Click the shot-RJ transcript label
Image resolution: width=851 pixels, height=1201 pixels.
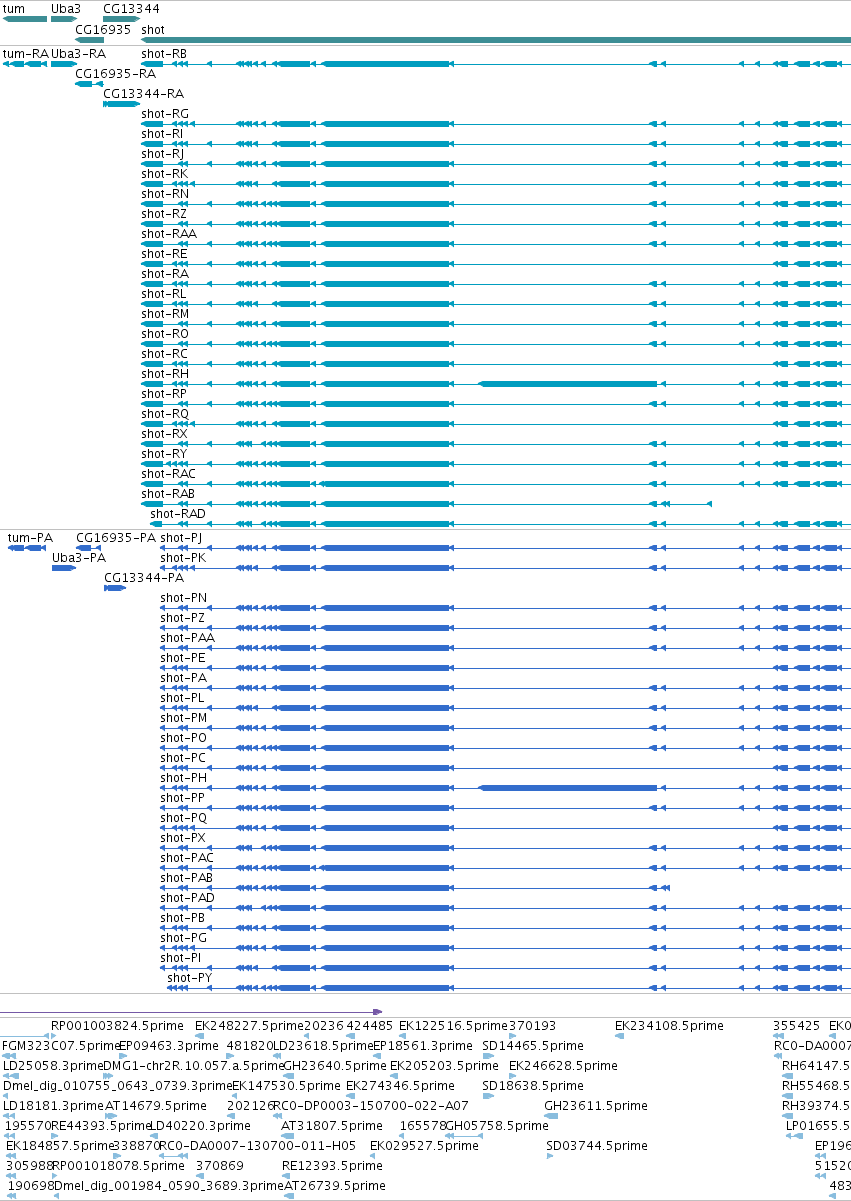click(163, 154)
